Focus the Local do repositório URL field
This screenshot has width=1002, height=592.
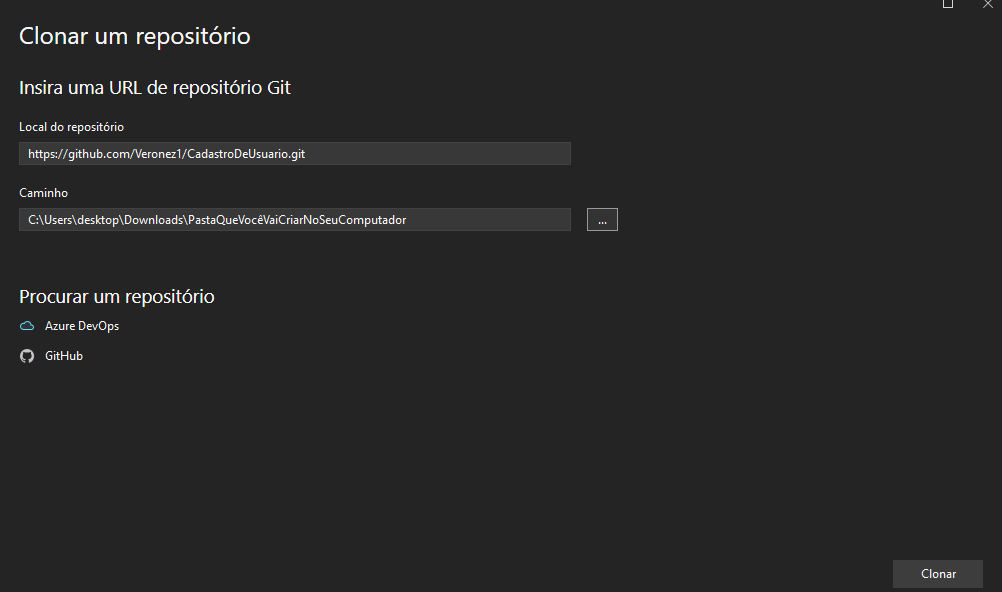pos(295,153)
